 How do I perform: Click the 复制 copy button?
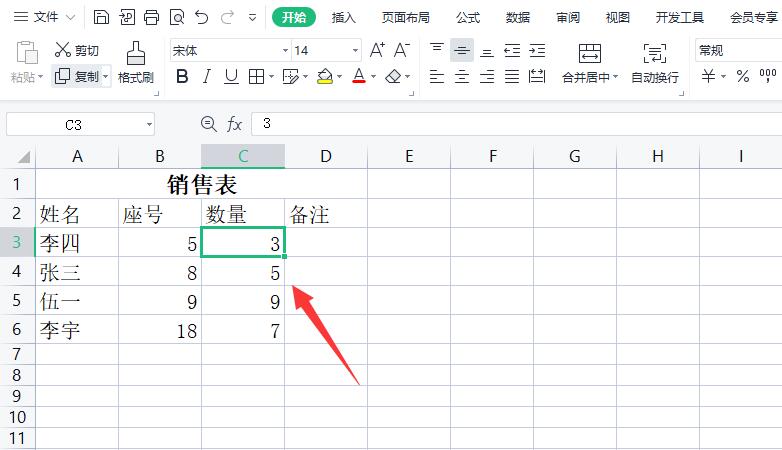tap(77, 76)
